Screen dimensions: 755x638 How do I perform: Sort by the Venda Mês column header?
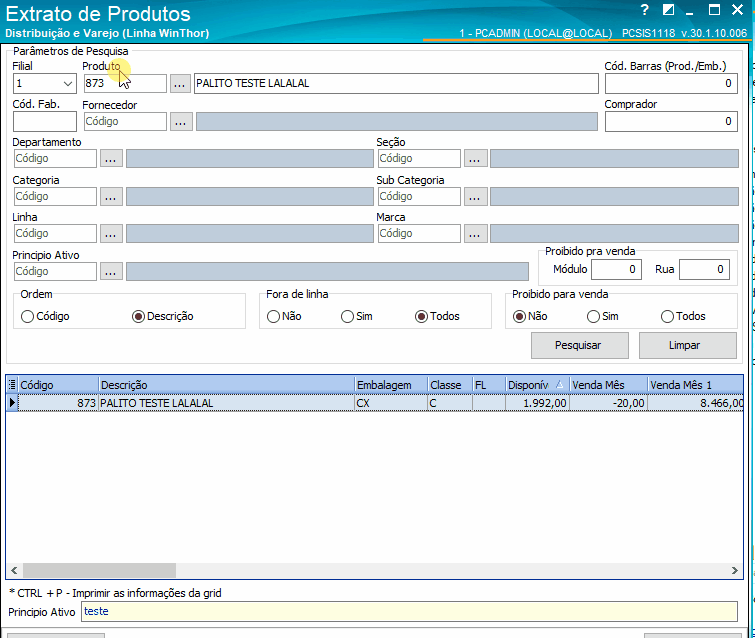pyautogui.click(x=608, y=385)
